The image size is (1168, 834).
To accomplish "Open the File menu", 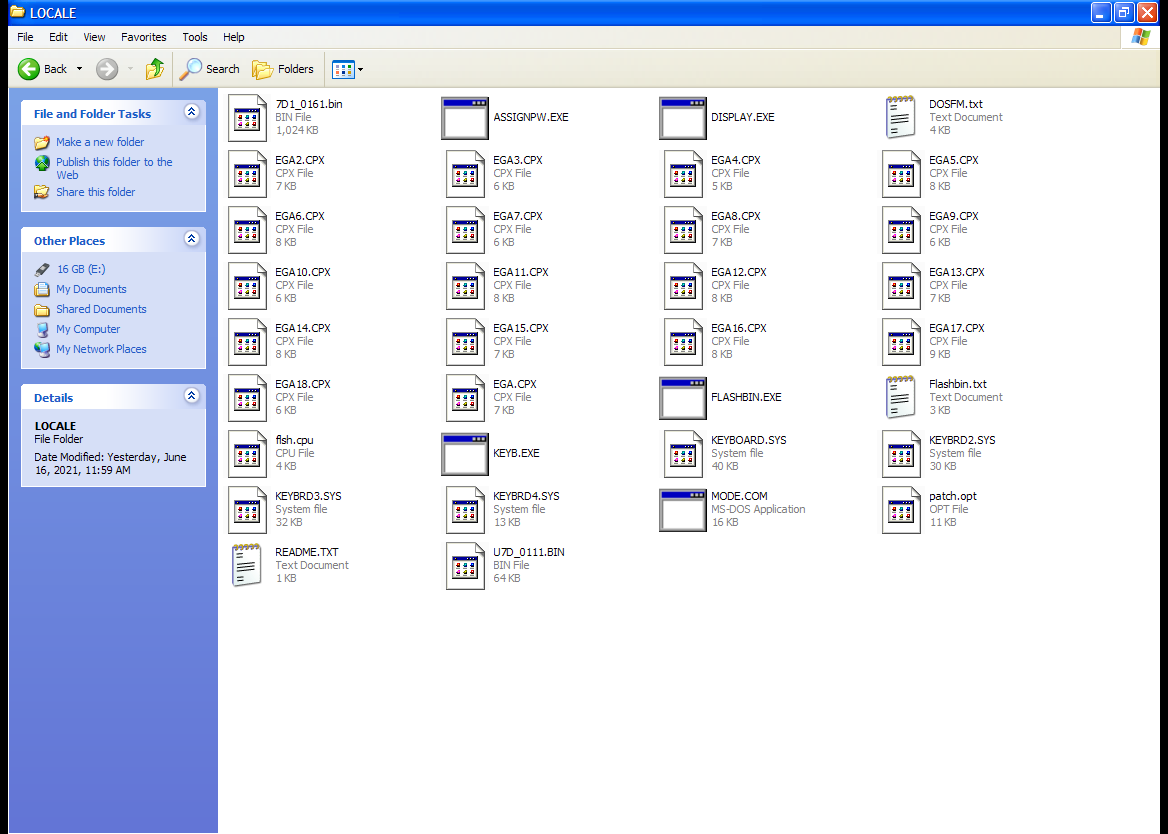I will pos(25,37).
